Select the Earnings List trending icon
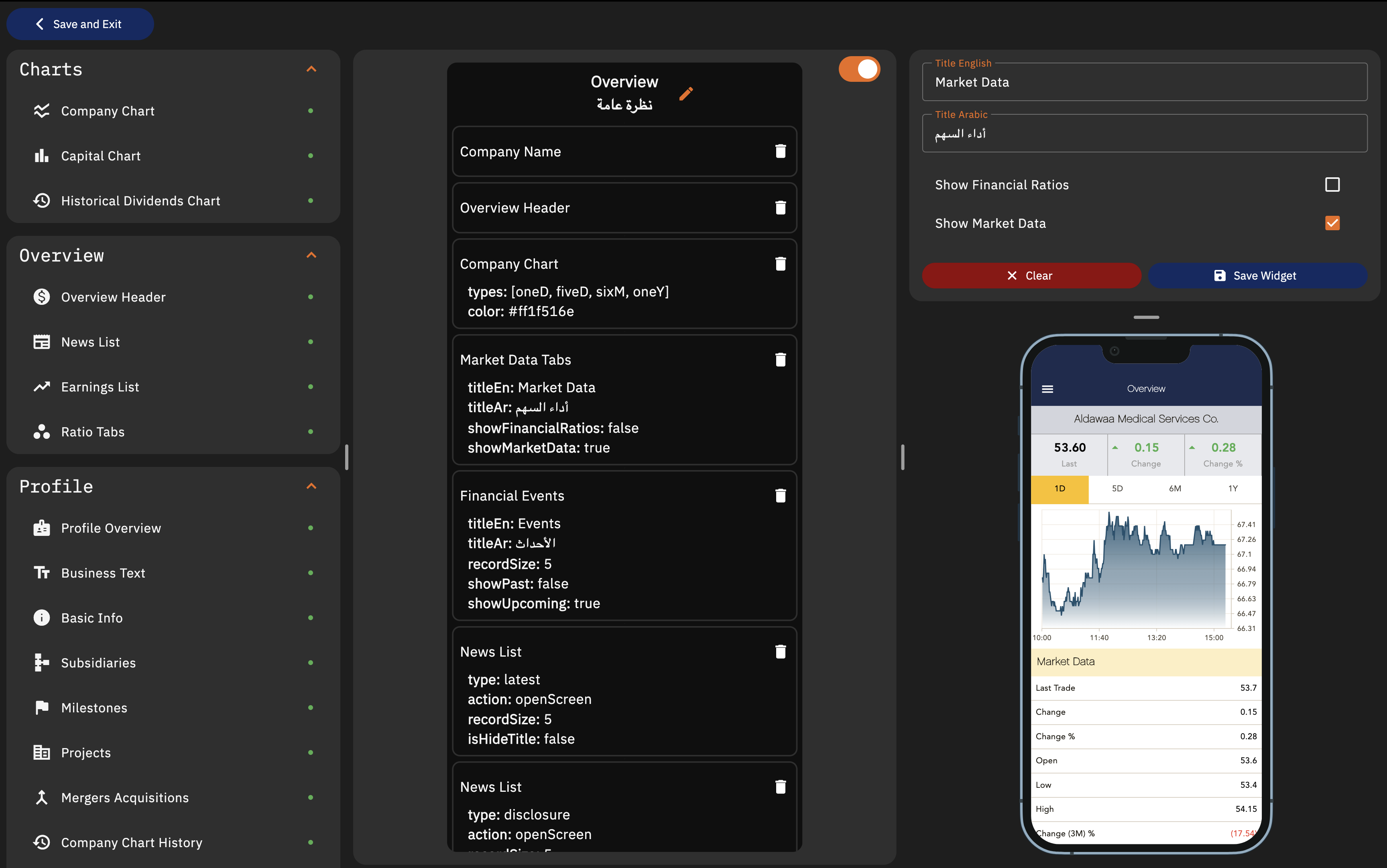Screen dimensions: 1387x868 [x=41, y=386]
